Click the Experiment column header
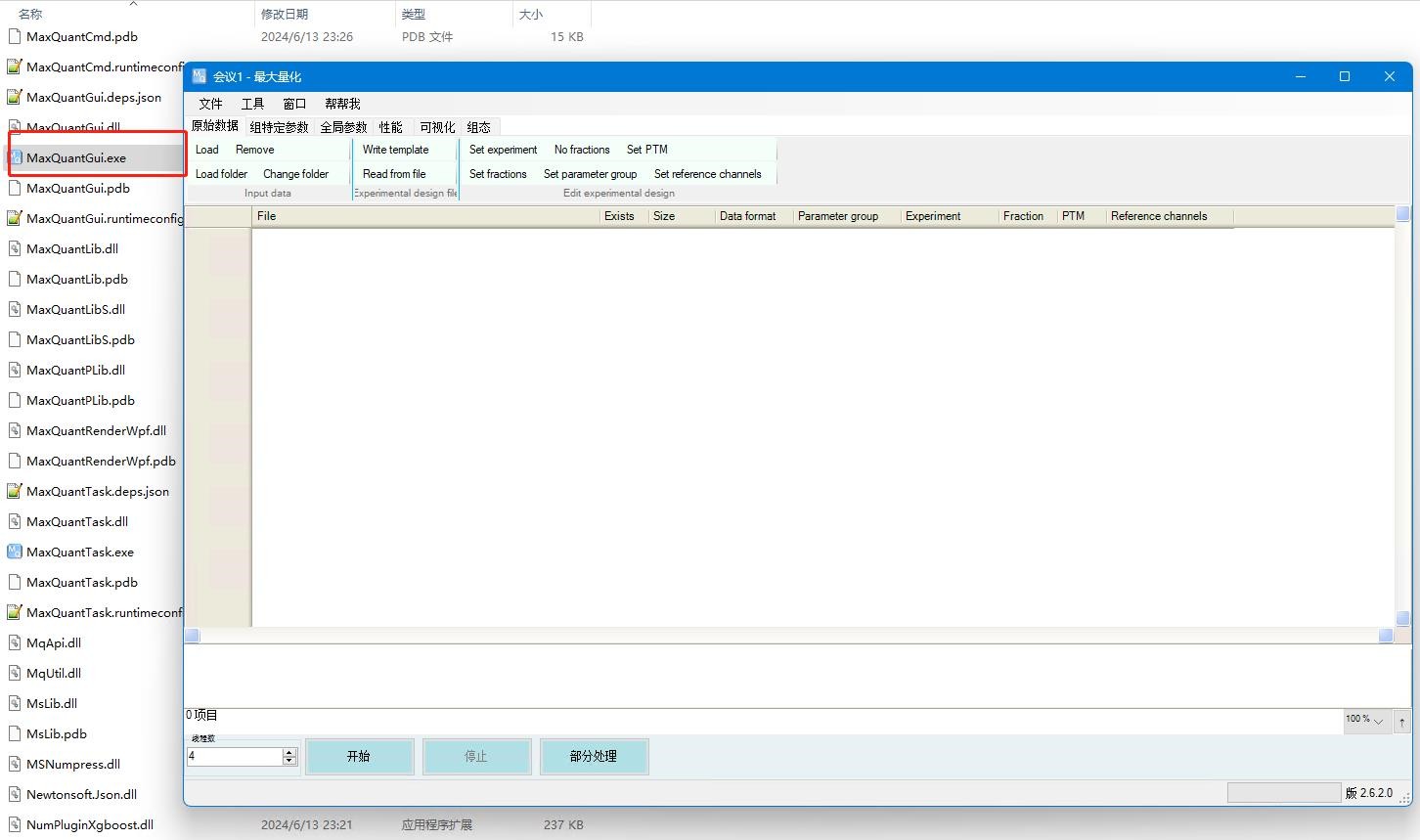The image size is (1420, 840). pyautogui.click(x=950, y=216)
